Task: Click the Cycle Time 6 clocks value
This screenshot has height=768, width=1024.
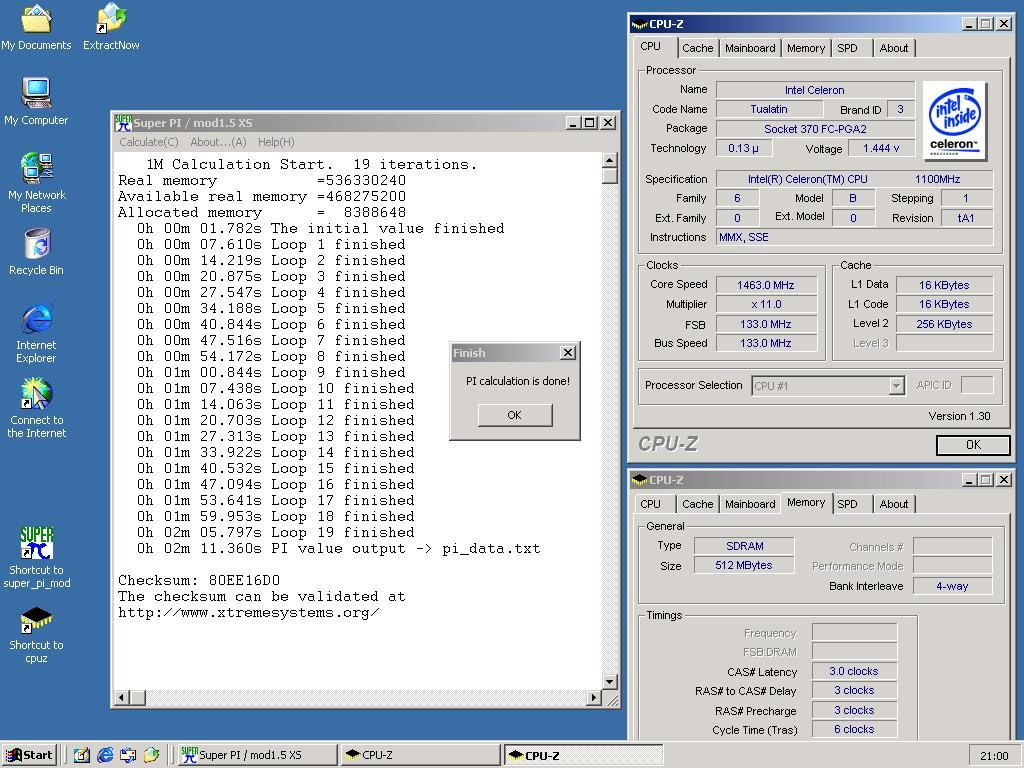Action: pyautogui.click(x=854, y=729)
